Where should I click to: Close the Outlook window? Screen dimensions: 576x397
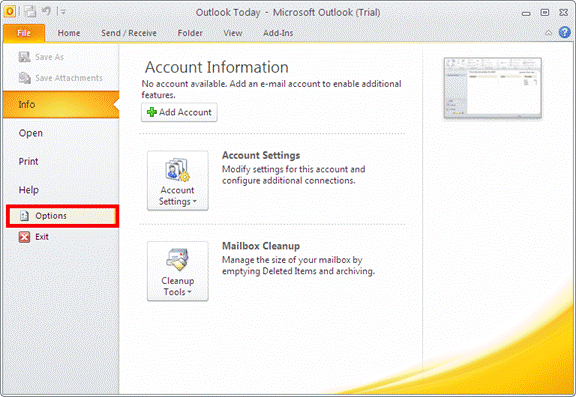click(564, 12)
